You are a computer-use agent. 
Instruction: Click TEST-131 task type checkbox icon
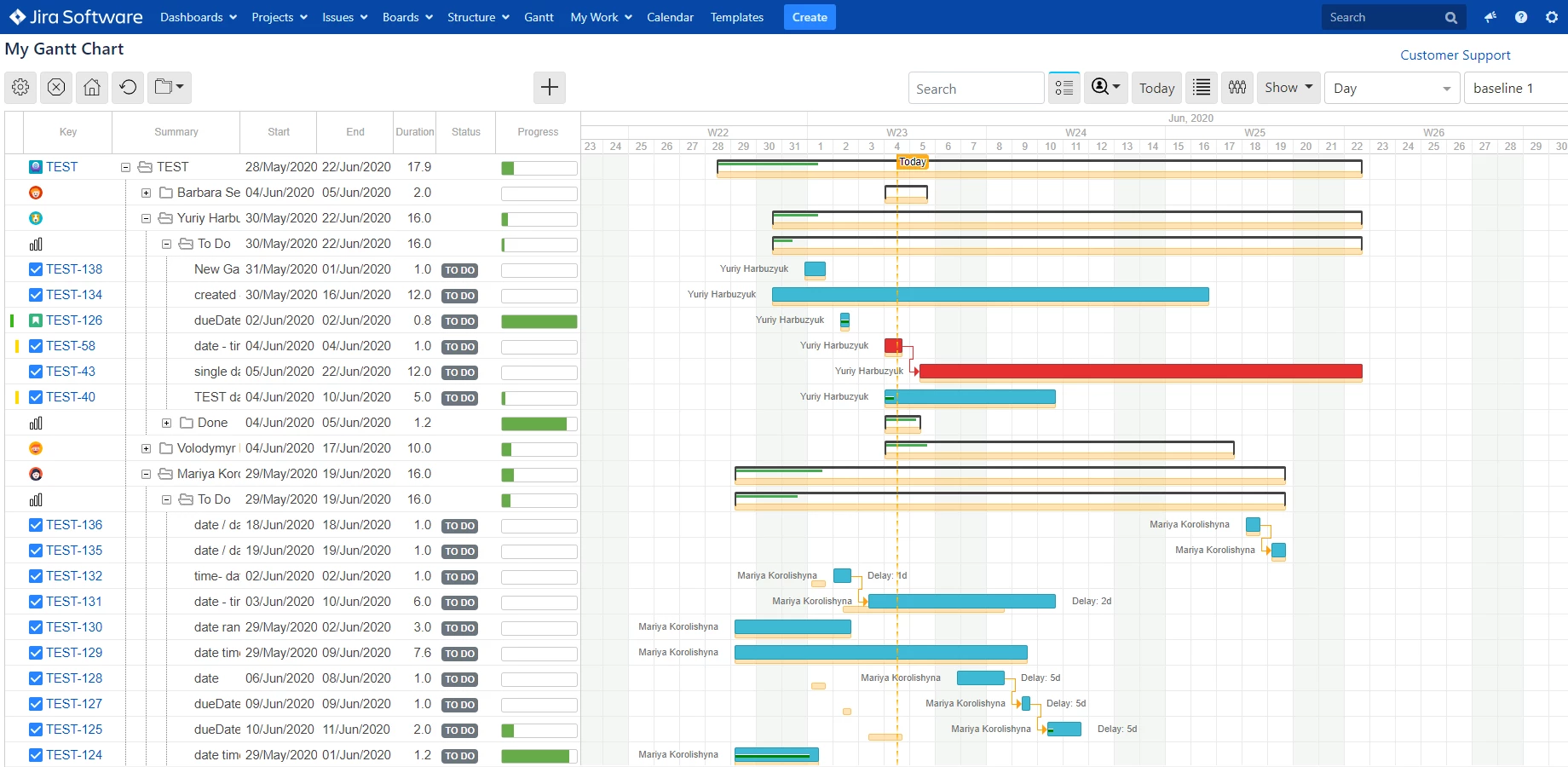click(x=36, y=602)
